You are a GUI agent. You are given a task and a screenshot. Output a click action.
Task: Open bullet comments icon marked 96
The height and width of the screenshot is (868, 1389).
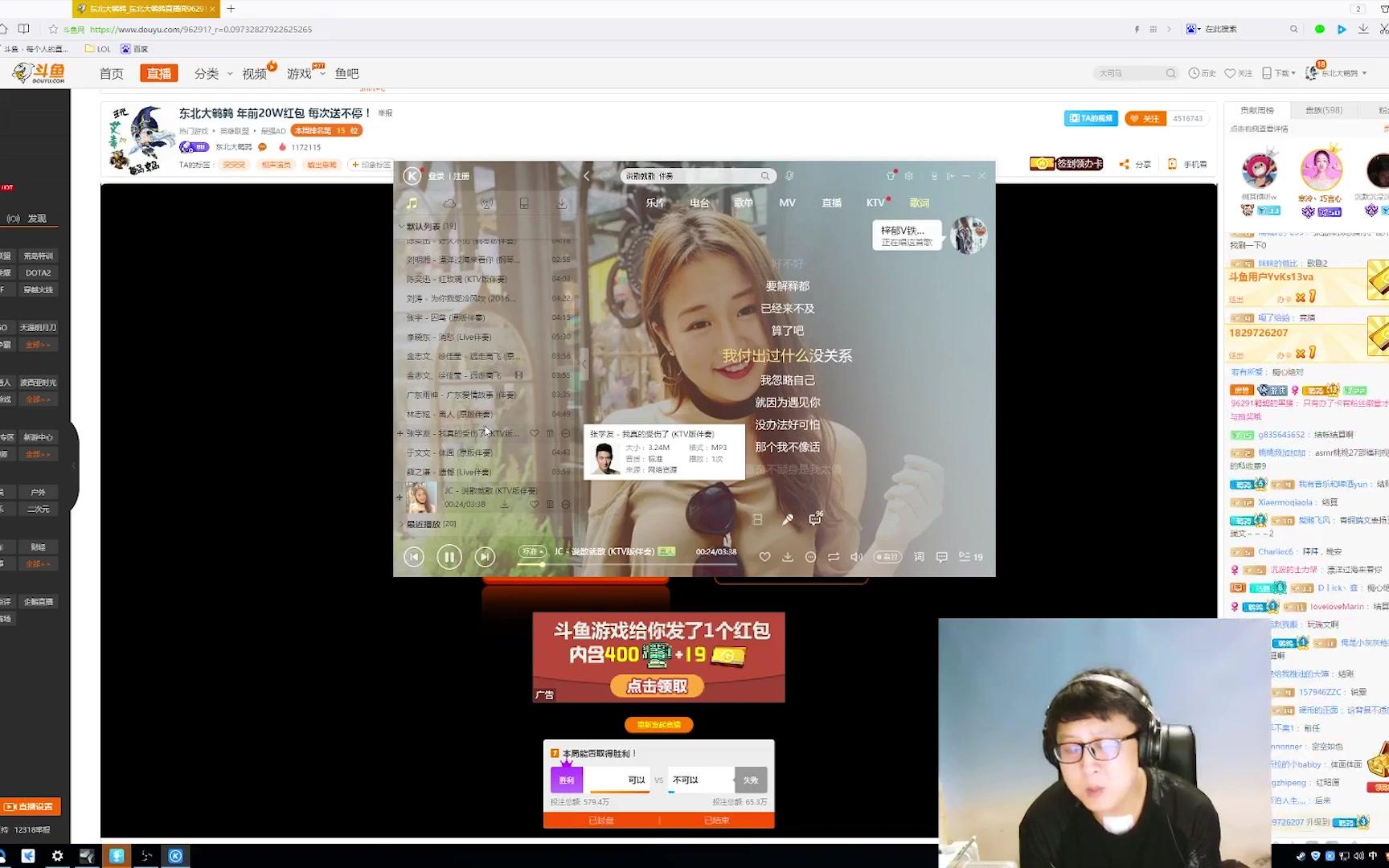pos(816,518)
